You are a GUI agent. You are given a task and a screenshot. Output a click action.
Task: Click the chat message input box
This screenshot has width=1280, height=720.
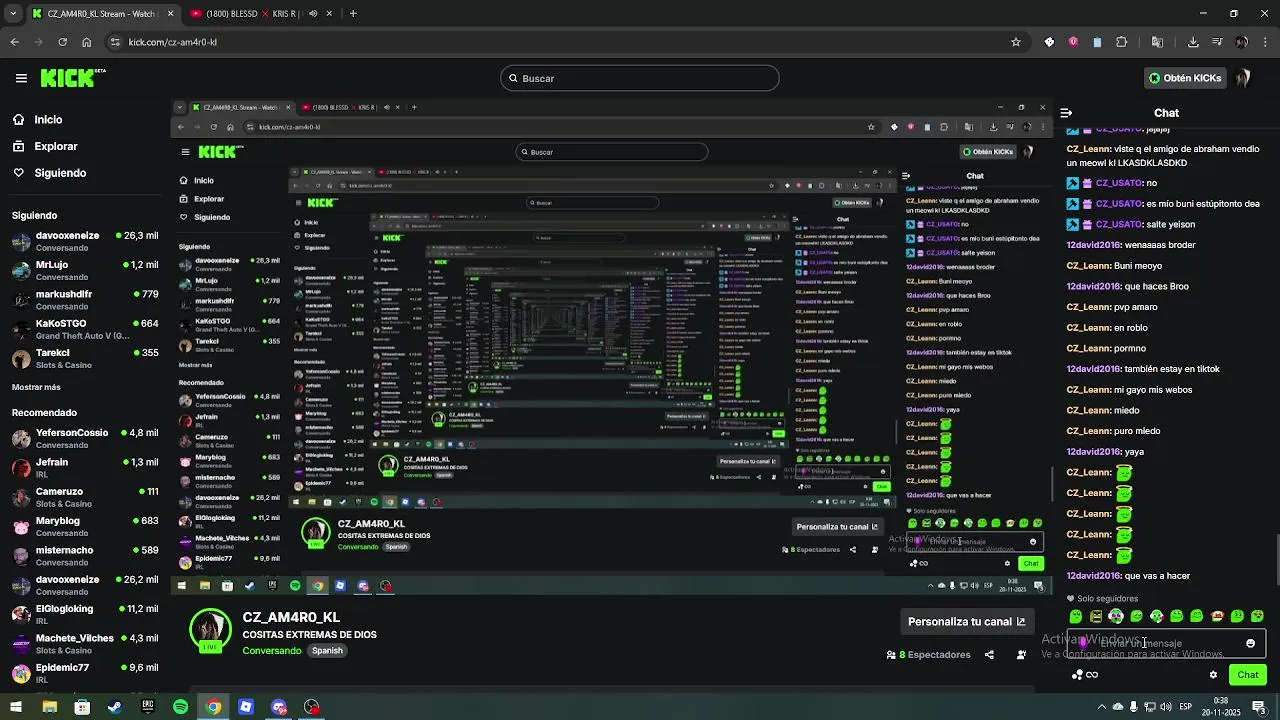pos(1166,643)
